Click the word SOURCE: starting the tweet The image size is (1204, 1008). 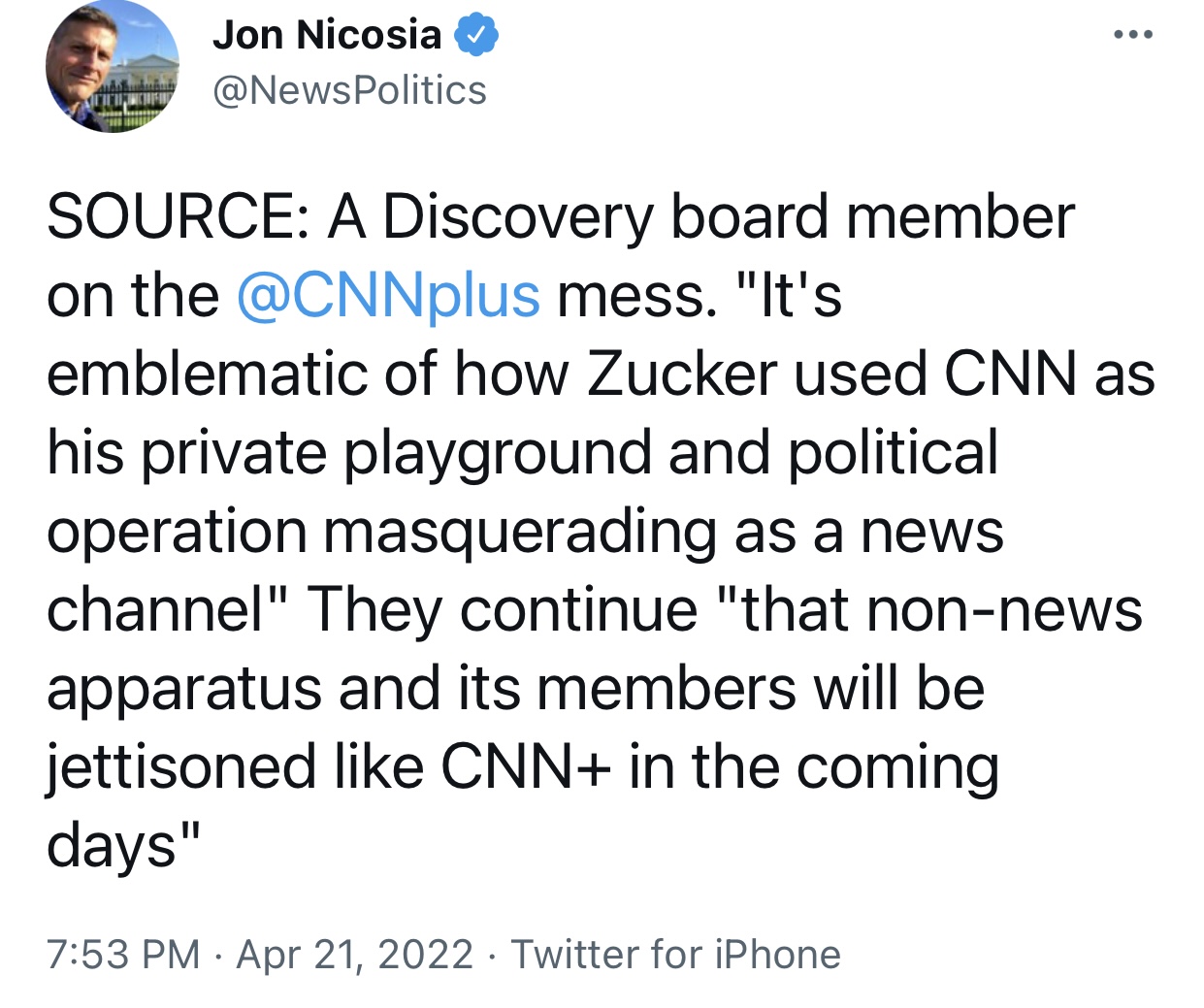[178, 216]
